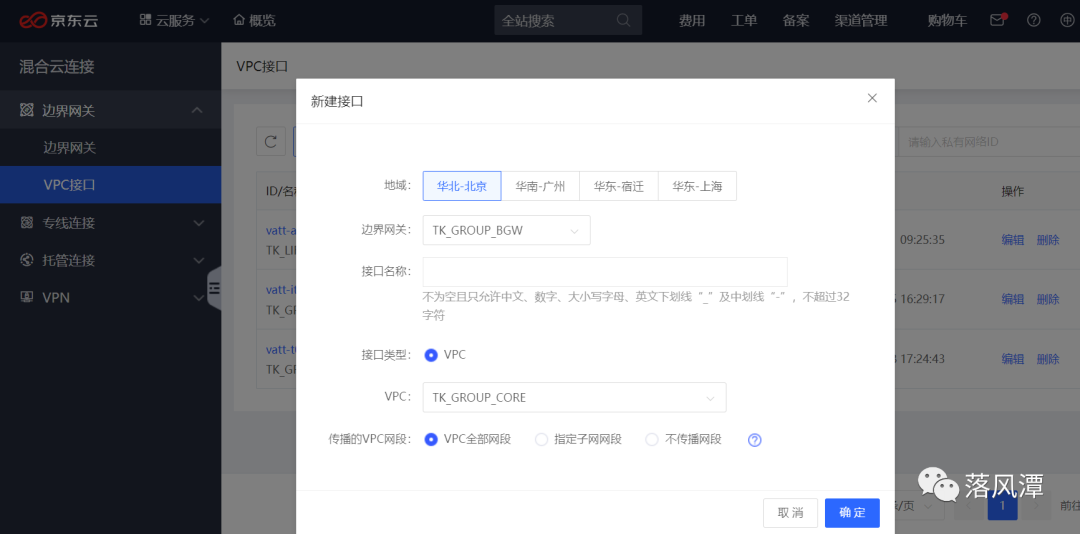Click the 操作 column header
The height and width of the screenshot is (534, 1080).
pyautogui.click(x=1012, y=191)
